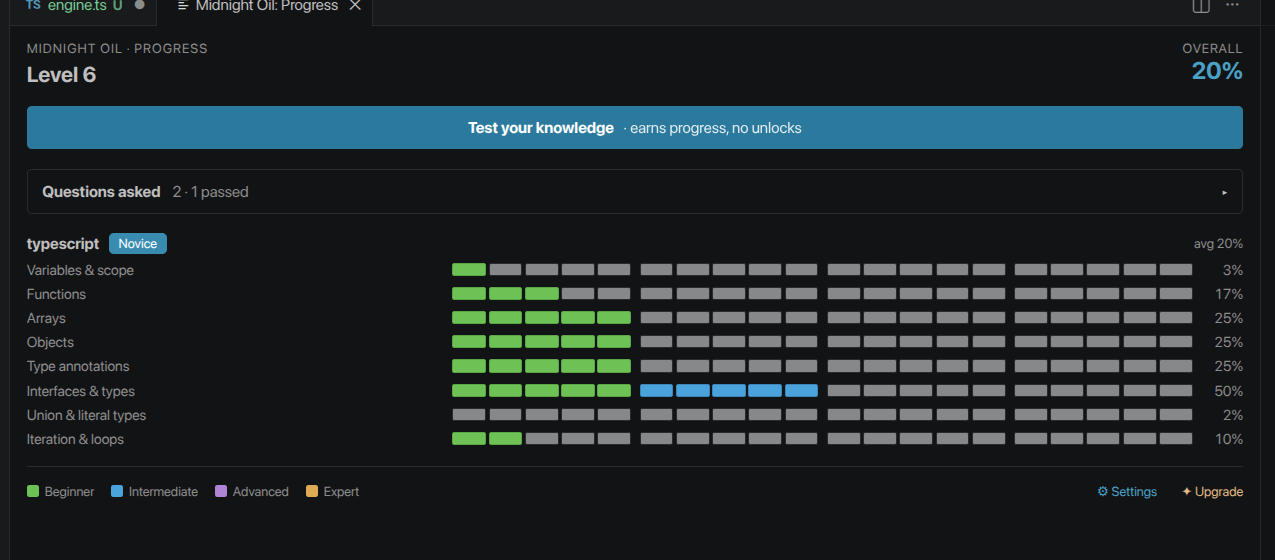Click the unsaved dot on engine.ts tab
1275x560 pixels.
coord(139,5)
